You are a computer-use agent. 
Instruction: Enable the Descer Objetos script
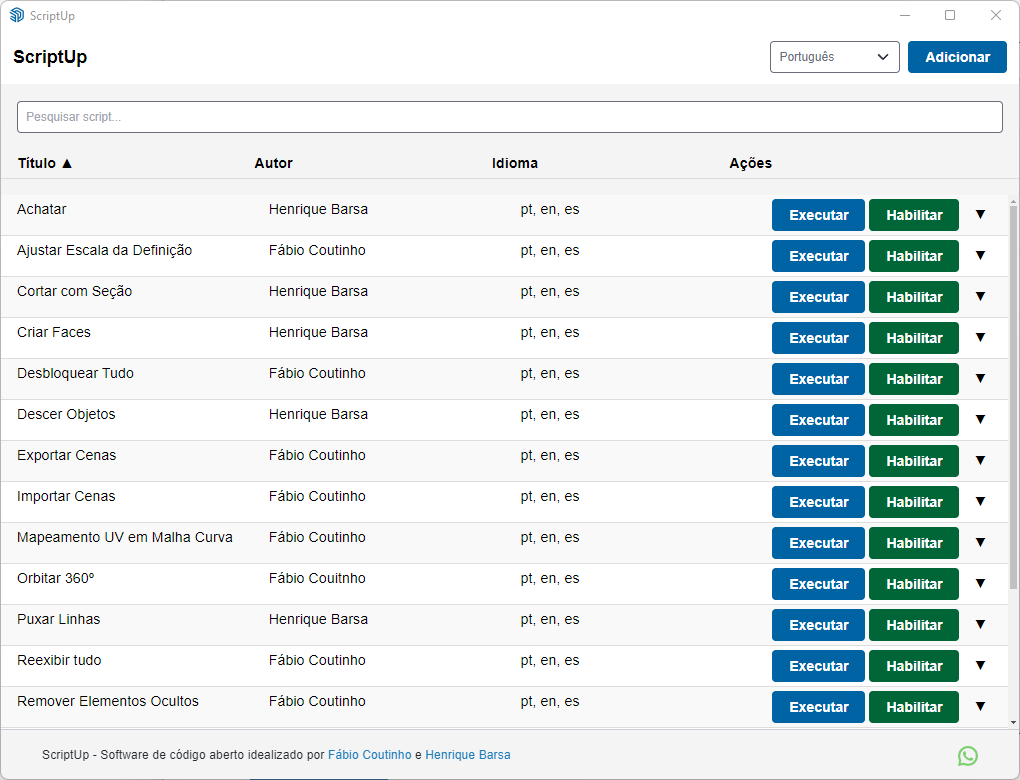pyautogui.click(x=914, y=420)
